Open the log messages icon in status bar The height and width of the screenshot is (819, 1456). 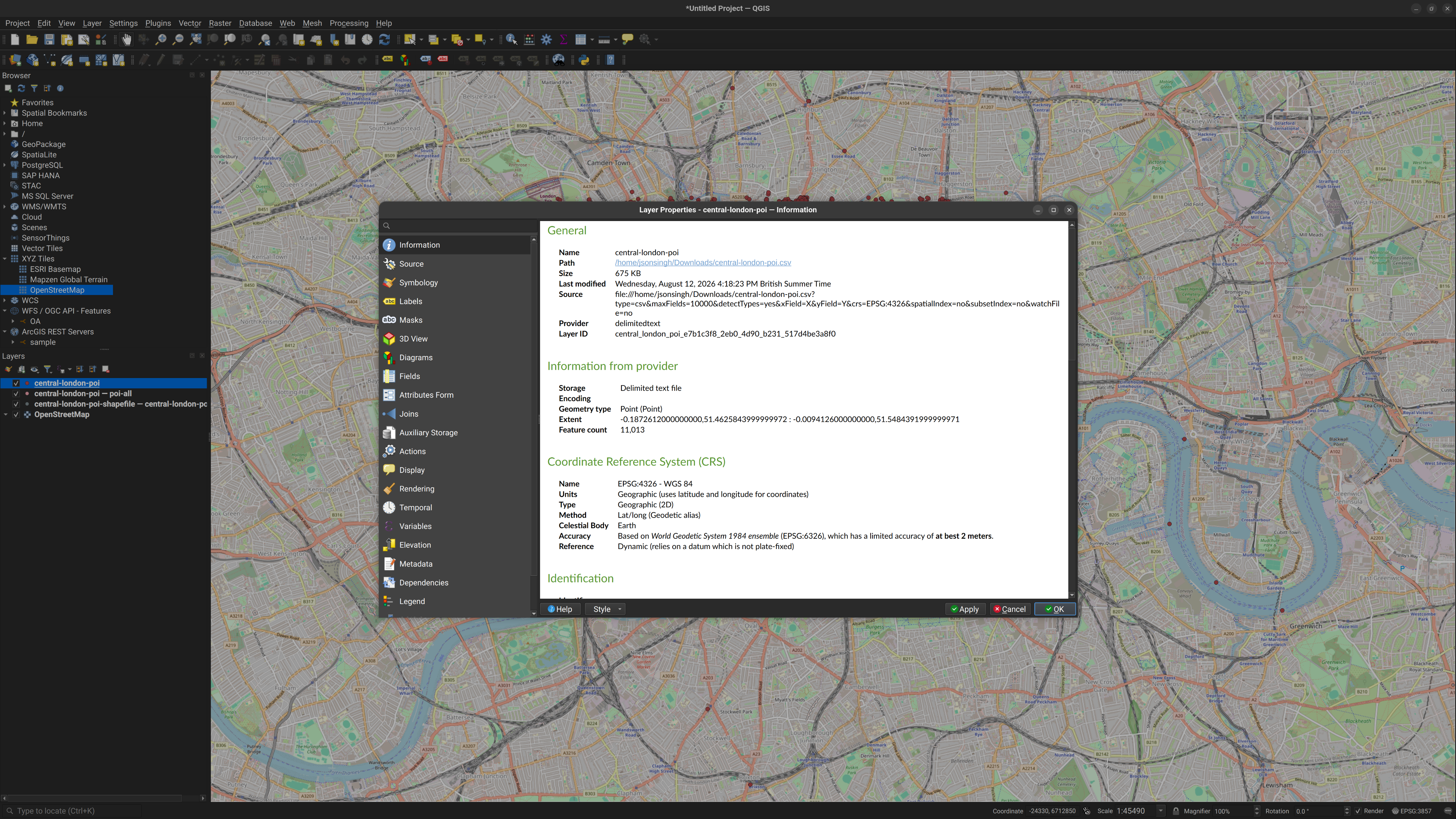click(x=1448, y=811)
